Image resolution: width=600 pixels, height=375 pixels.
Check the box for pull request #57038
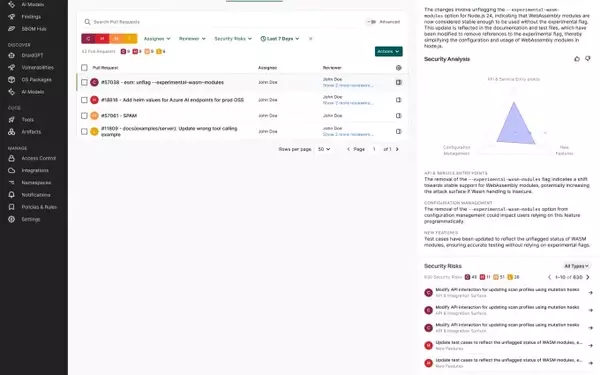84,82
